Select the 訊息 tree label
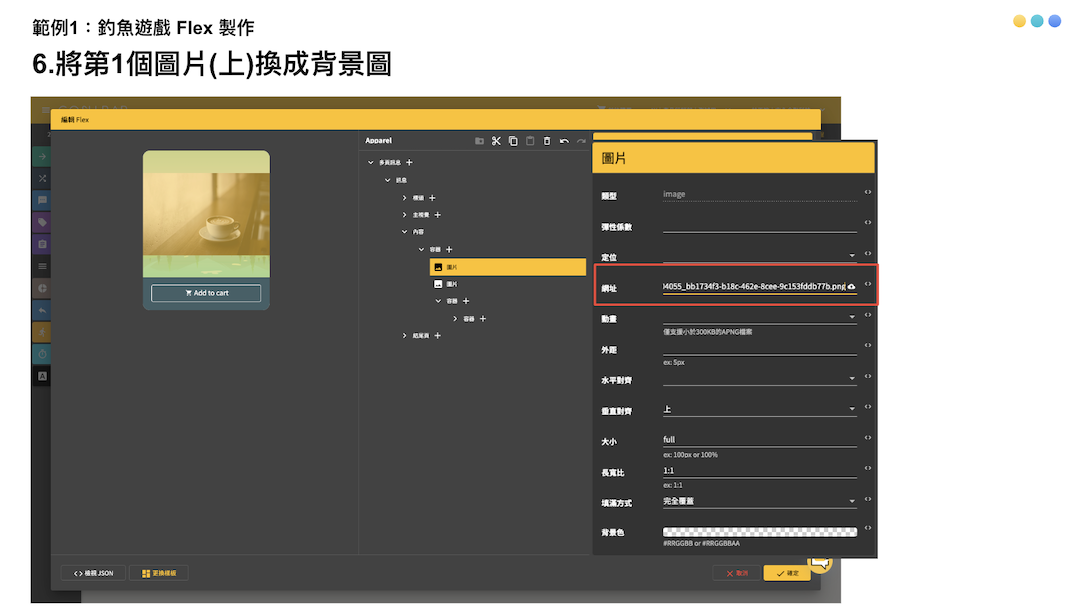This screenshot has height=614, width=1080. 402,181
